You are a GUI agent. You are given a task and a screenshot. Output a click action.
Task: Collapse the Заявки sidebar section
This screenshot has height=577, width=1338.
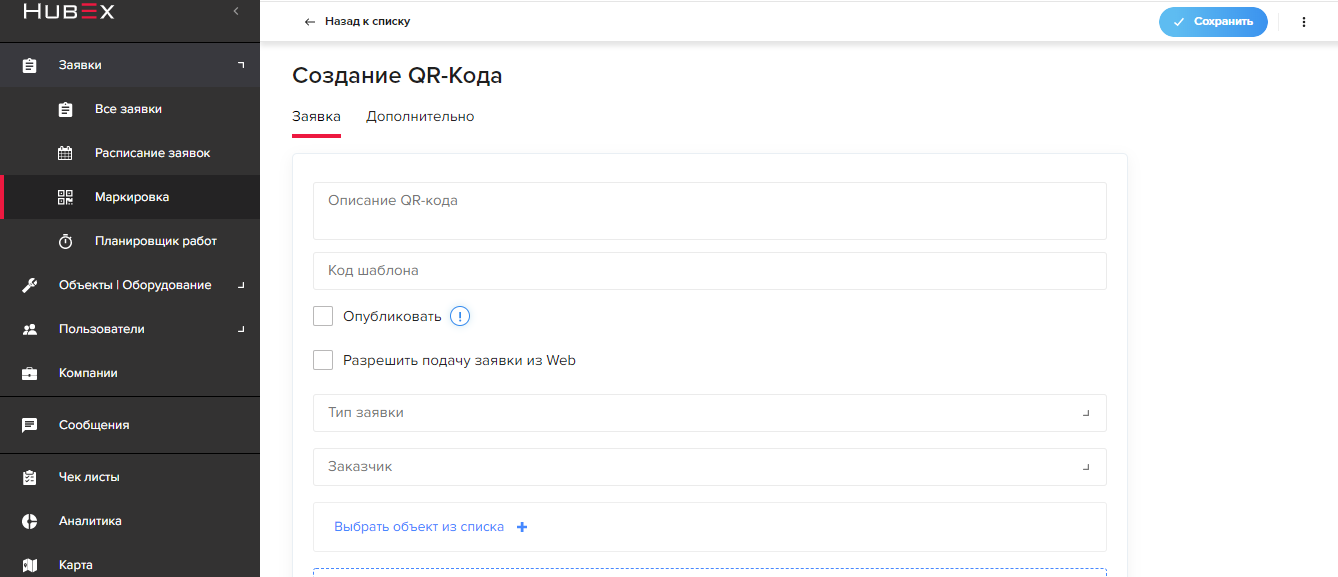[130, 65]
